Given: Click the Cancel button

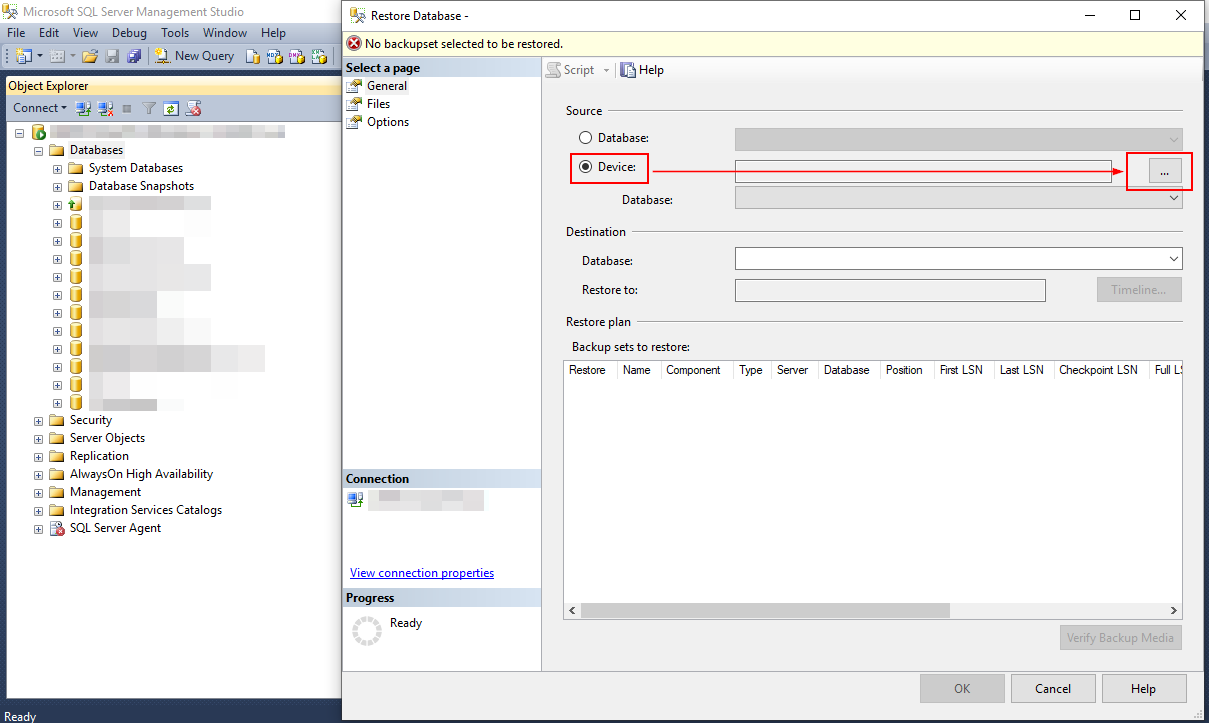Looking at the screenshot, I should pyautogui.click(x=1053, y=689).
